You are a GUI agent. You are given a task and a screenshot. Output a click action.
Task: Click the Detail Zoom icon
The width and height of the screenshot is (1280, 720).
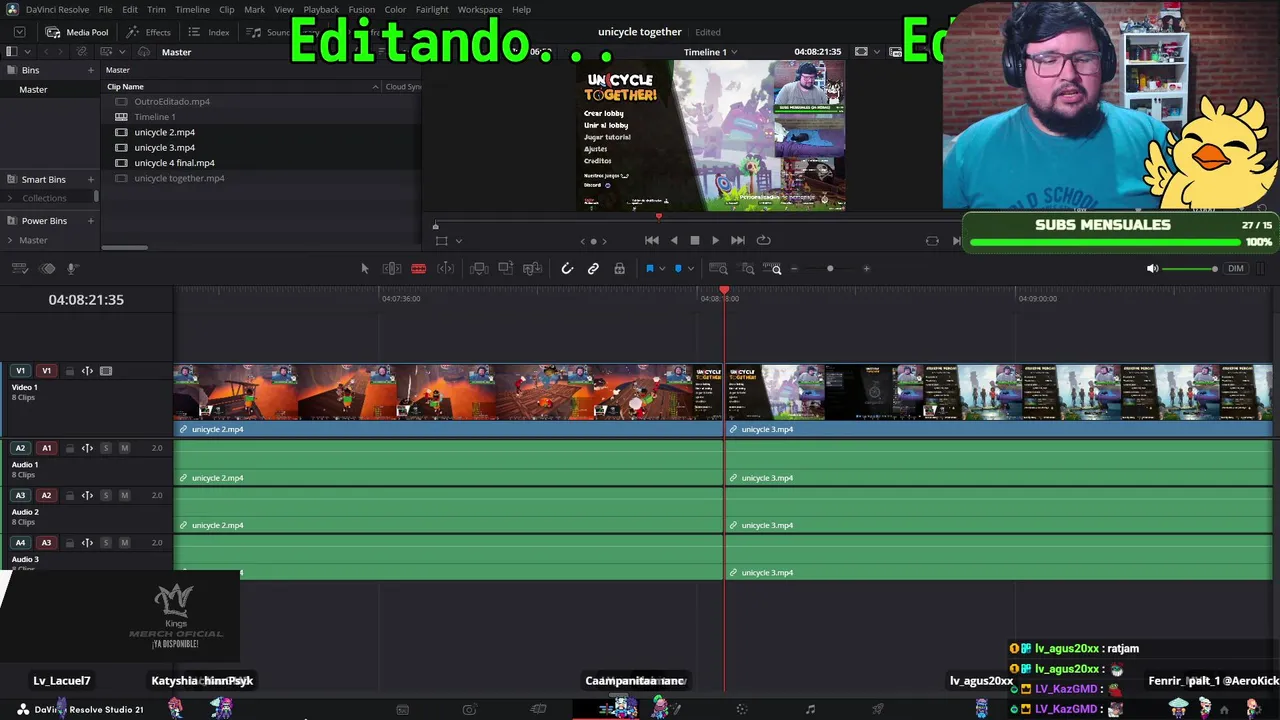click(x=747, y=268)
